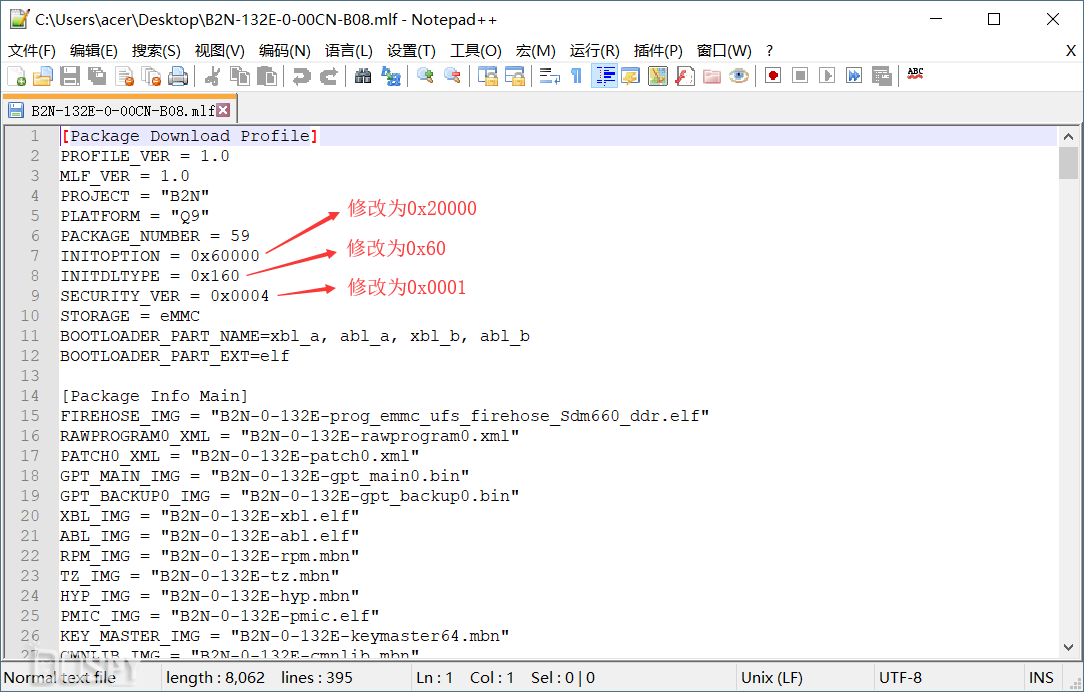
Task: Open Find with the binoculars icon
Action: [363, 76]
